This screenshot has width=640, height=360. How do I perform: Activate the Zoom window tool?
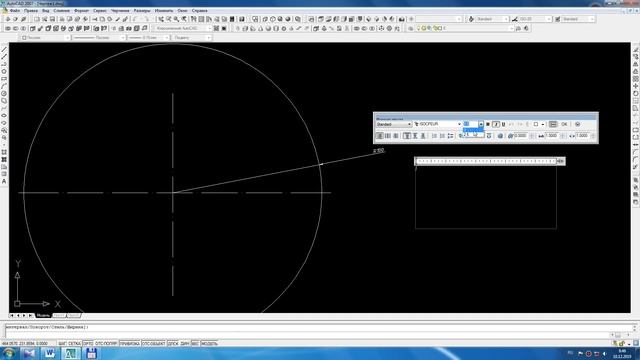(176, 19)
